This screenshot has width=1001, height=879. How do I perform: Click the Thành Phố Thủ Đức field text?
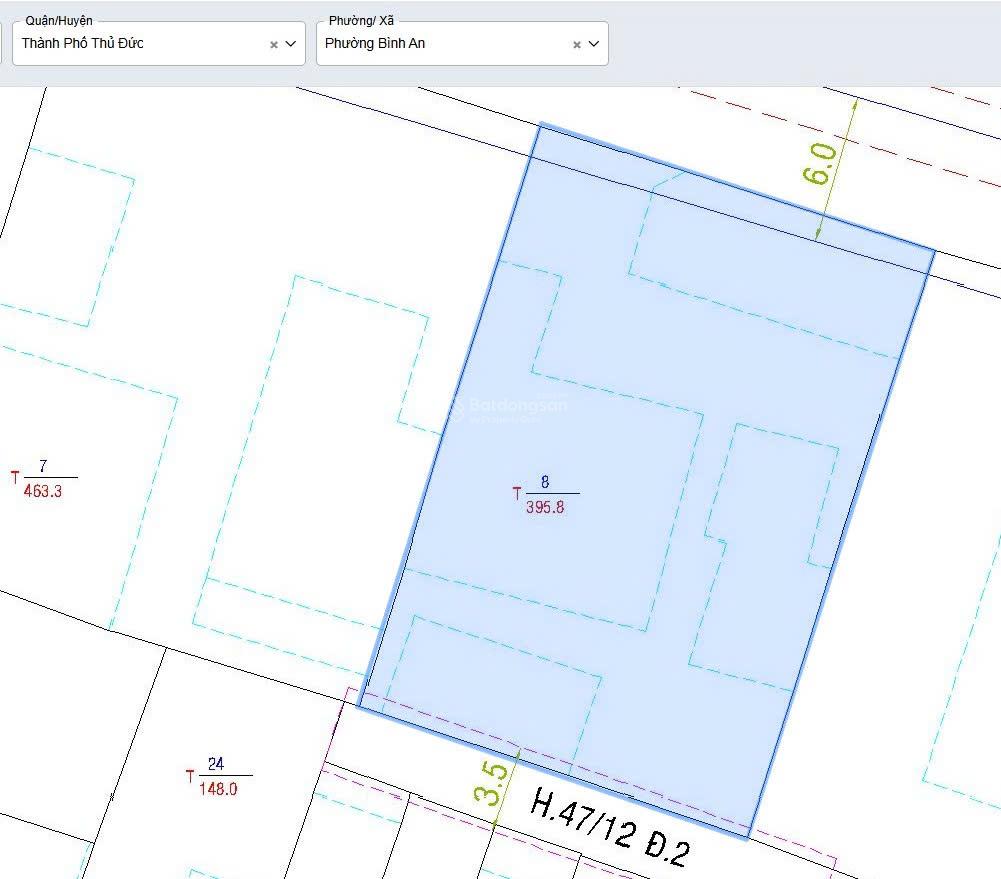83,44
